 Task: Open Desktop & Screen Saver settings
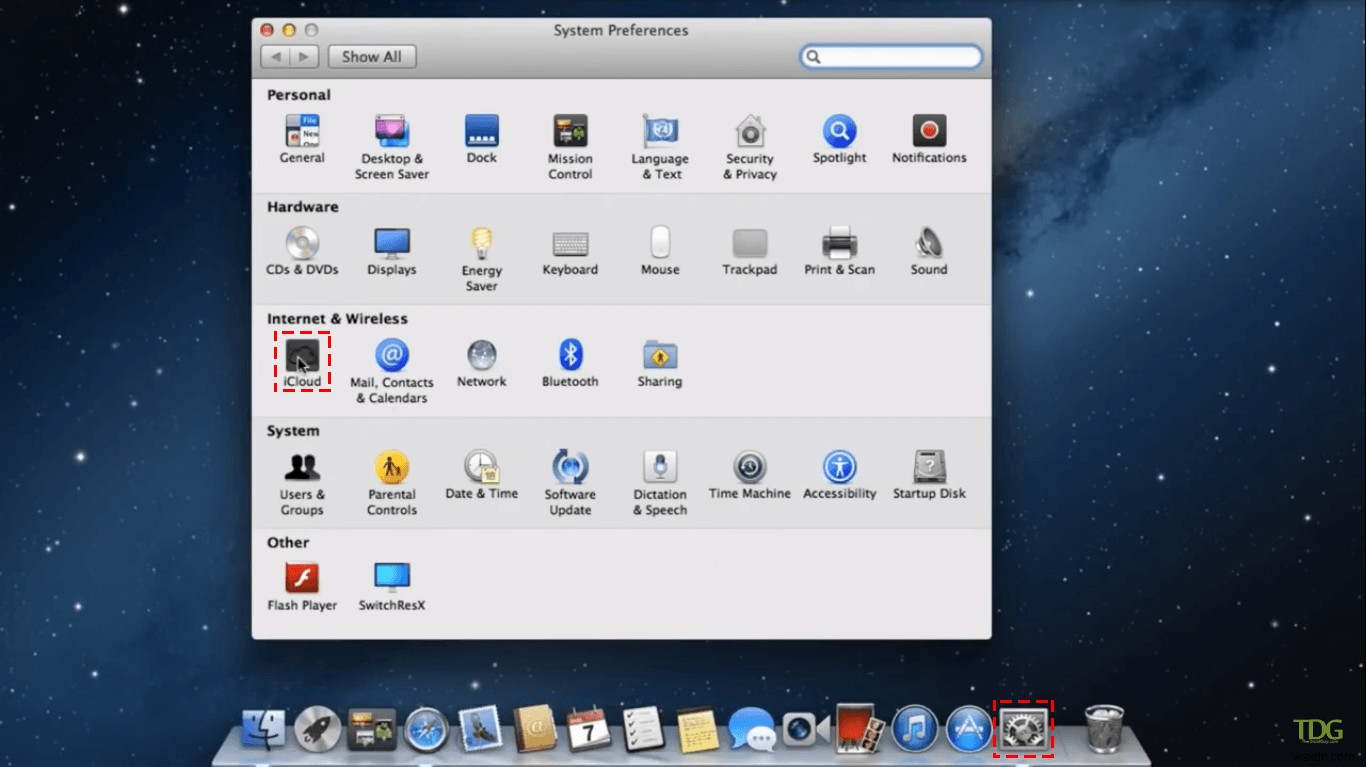[x=391, y=131]
